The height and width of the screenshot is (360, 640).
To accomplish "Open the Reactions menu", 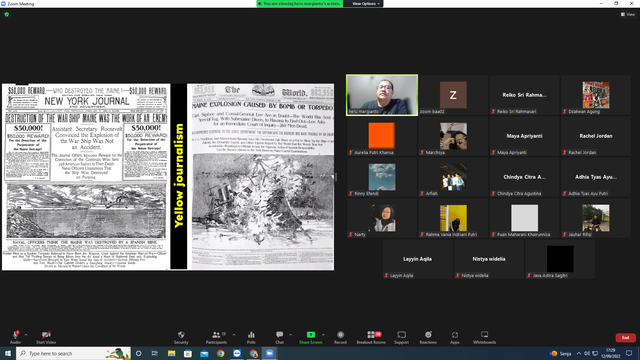I will 428,337.
